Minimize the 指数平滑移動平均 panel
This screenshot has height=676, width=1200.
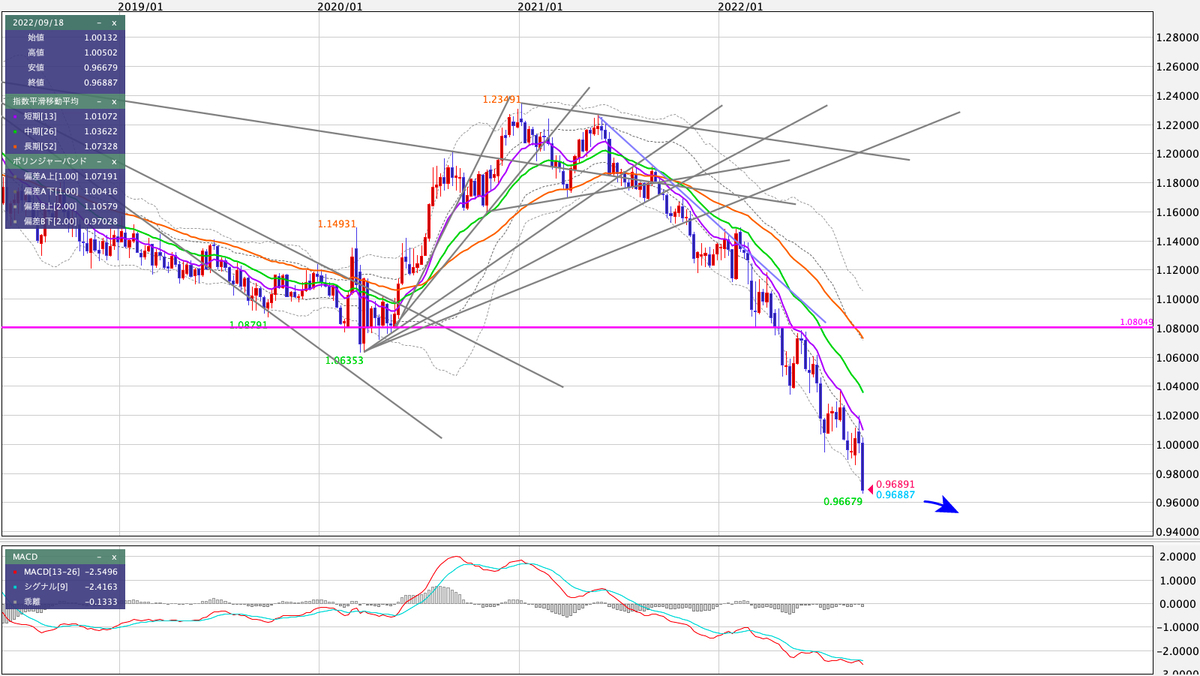tap(99, 102)
